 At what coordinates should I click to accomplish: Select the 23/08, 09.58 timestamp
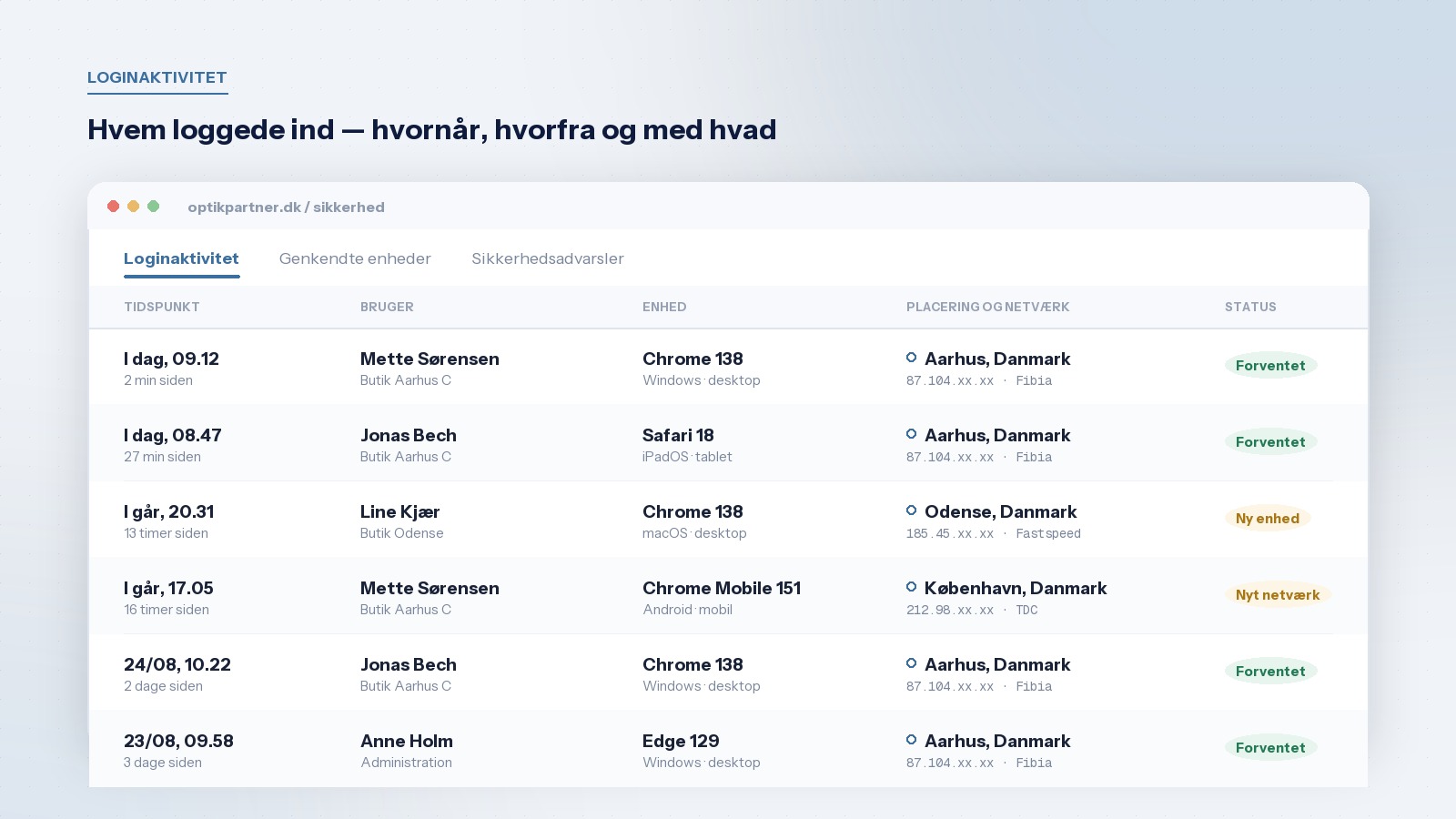(178, 741)
